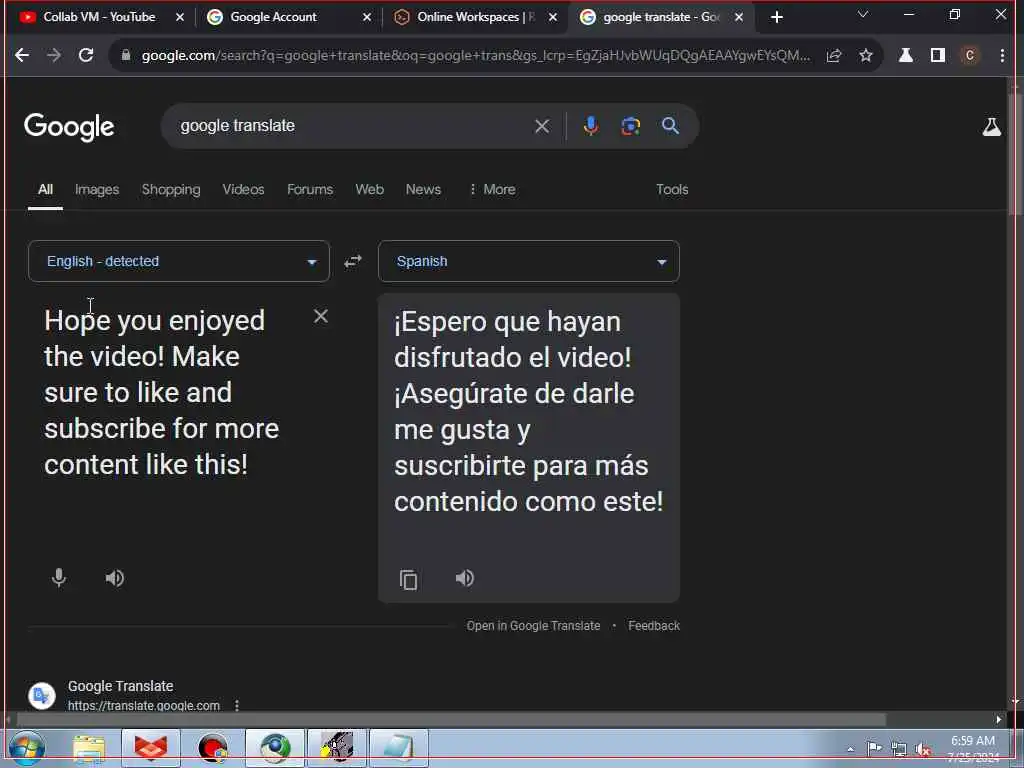Close the google translate tab

tap(739, 18)
